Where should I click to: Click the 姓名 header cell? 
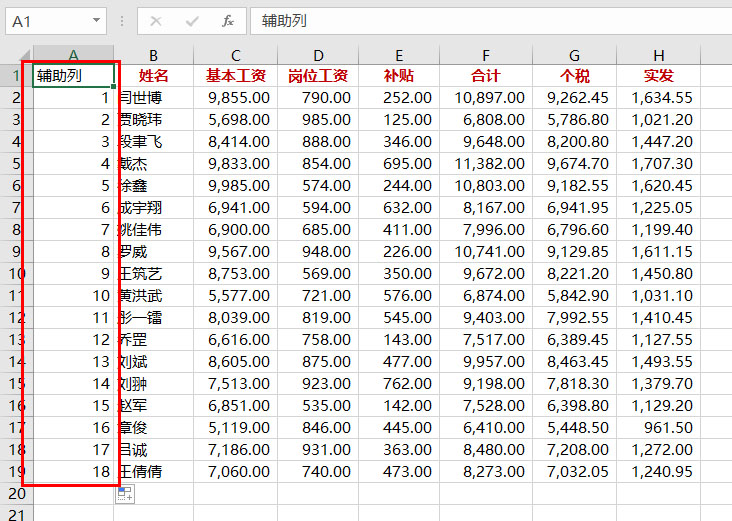coord(154,76)
